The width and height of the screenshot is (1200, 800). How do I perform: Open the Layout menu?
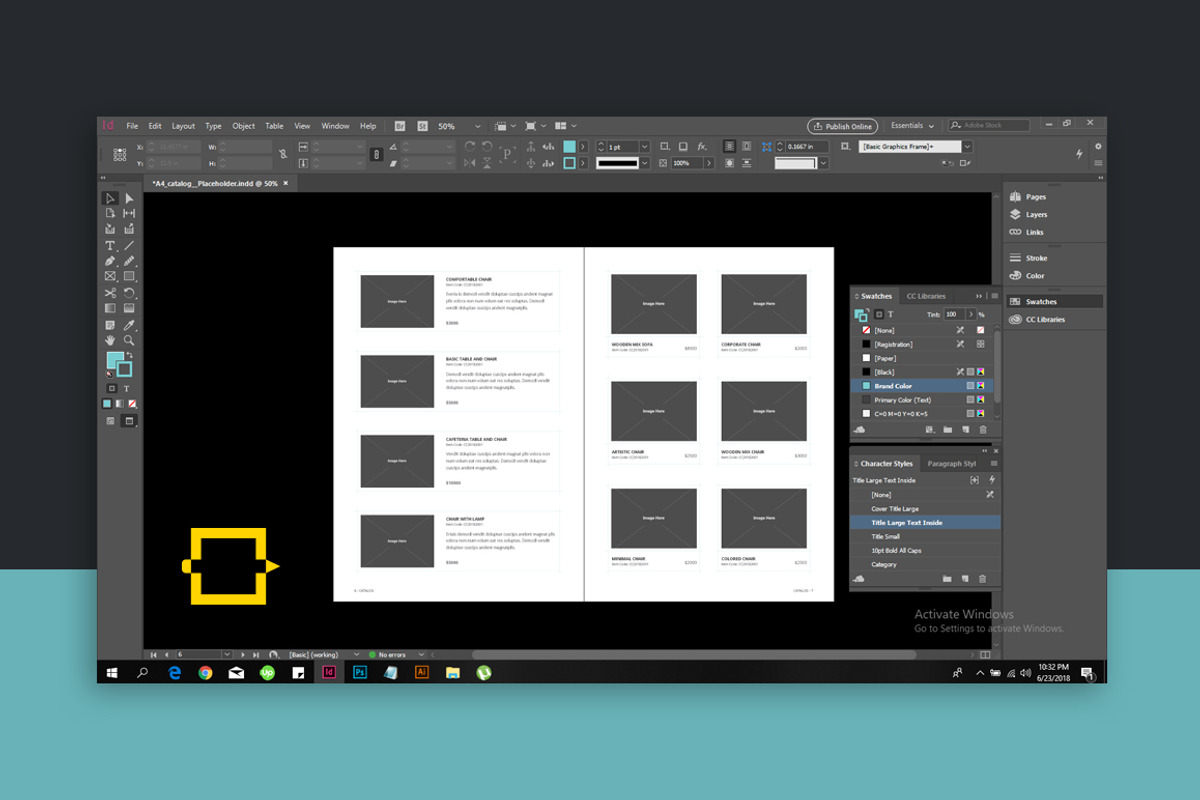coord(183,126)
